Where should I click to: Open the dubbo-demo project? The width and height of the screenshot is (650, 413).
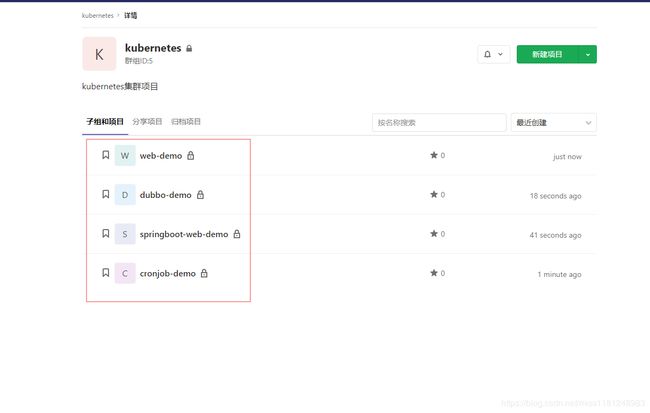(x=165, y=195)
